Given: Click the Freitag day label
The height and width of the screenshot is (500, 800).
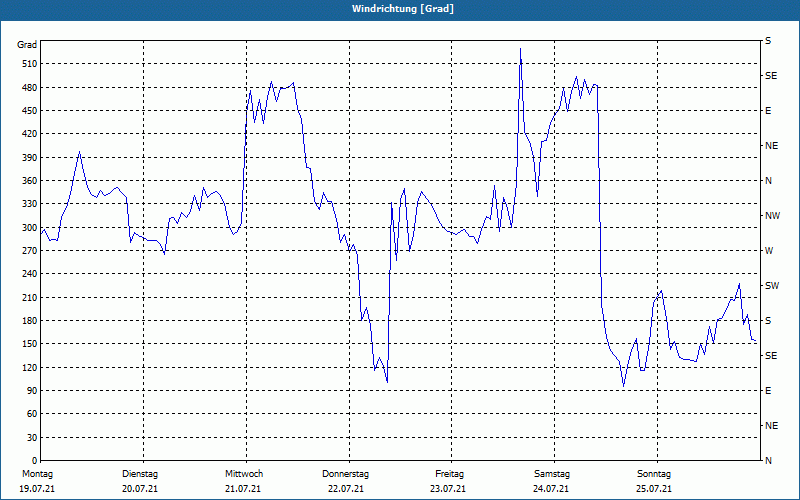Looking at the screenshot, I should pyautogui.click(x=449, y=474).
